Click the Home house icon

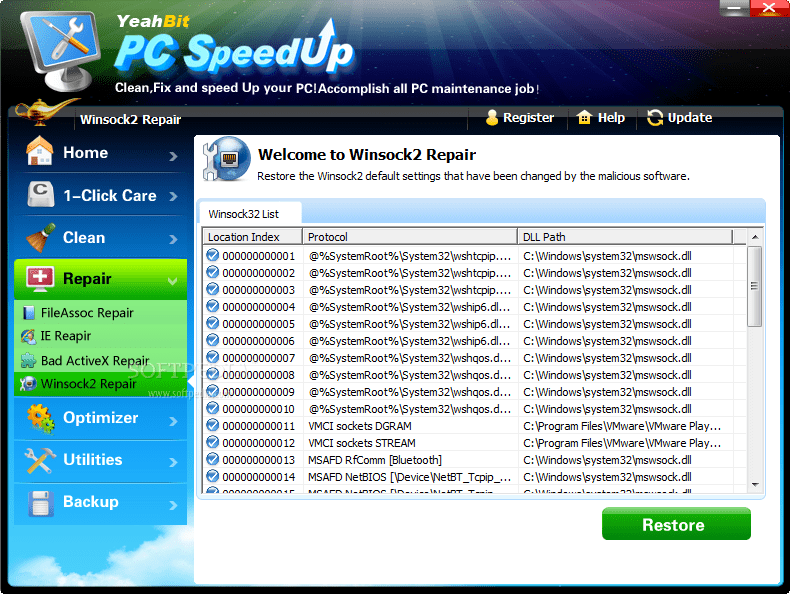coord(40,151)
